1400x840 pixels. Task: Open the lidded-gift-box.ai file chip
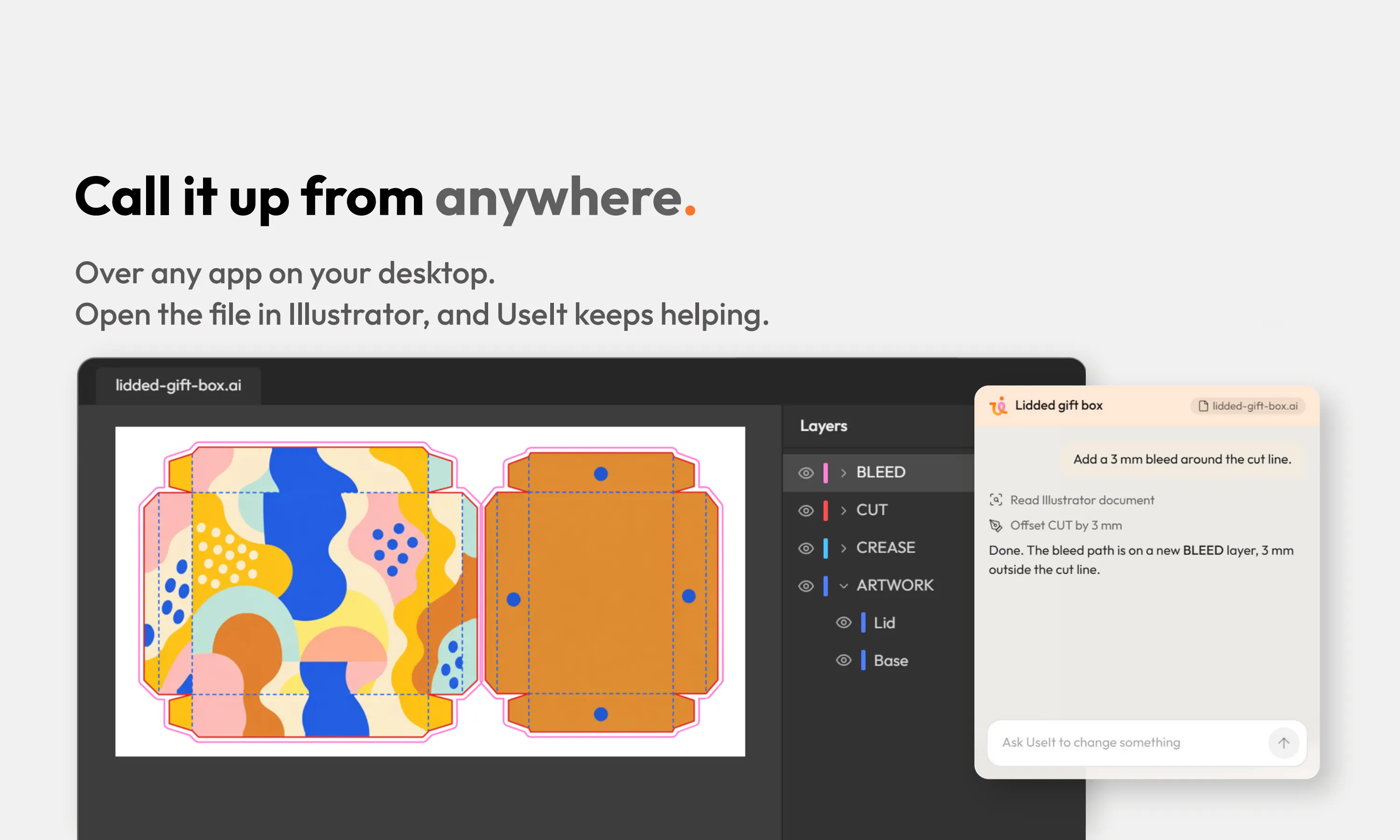pos(1248,406)
